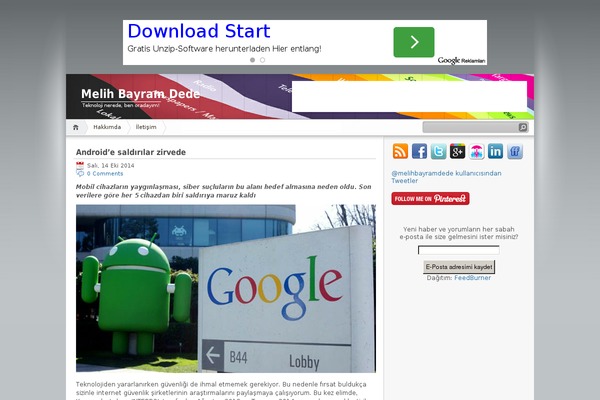Image resolution: width=600 pixels, height=400 pixels.
Task: Open @melihbayramdede Tweetler link
Action: [446, 177]
